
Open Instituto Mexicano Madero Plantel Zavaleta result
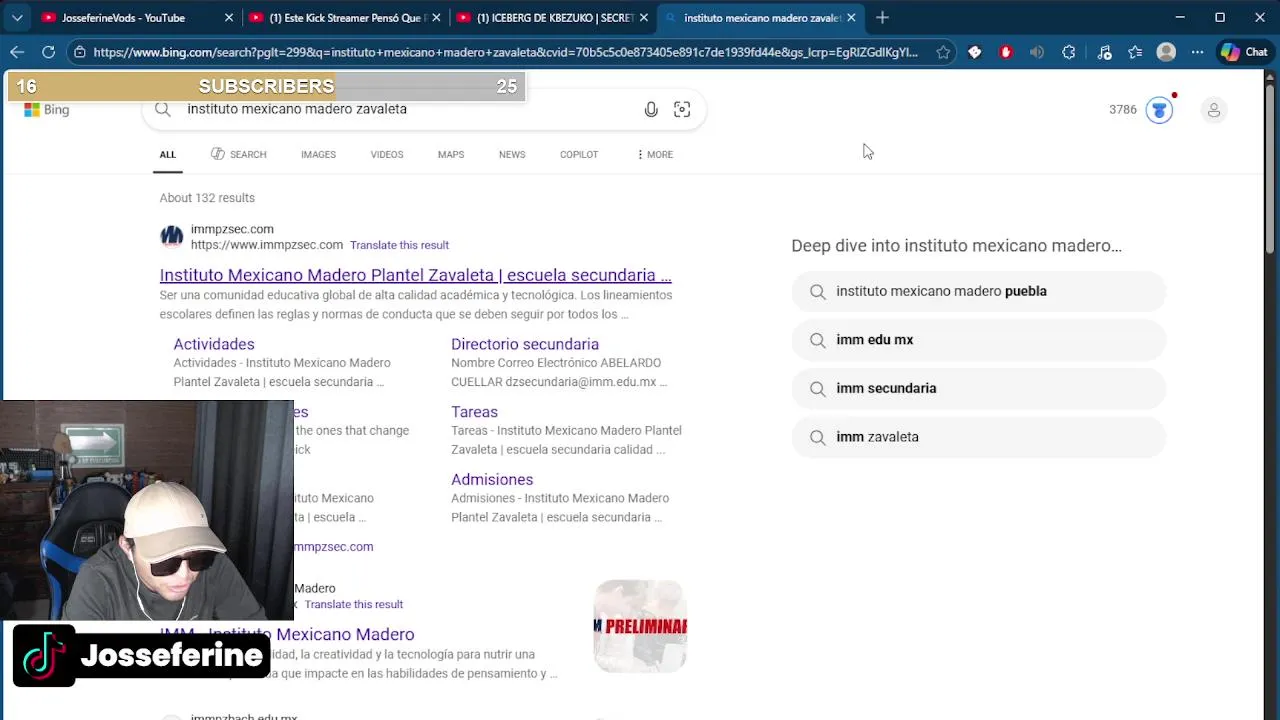pos(415,275)
